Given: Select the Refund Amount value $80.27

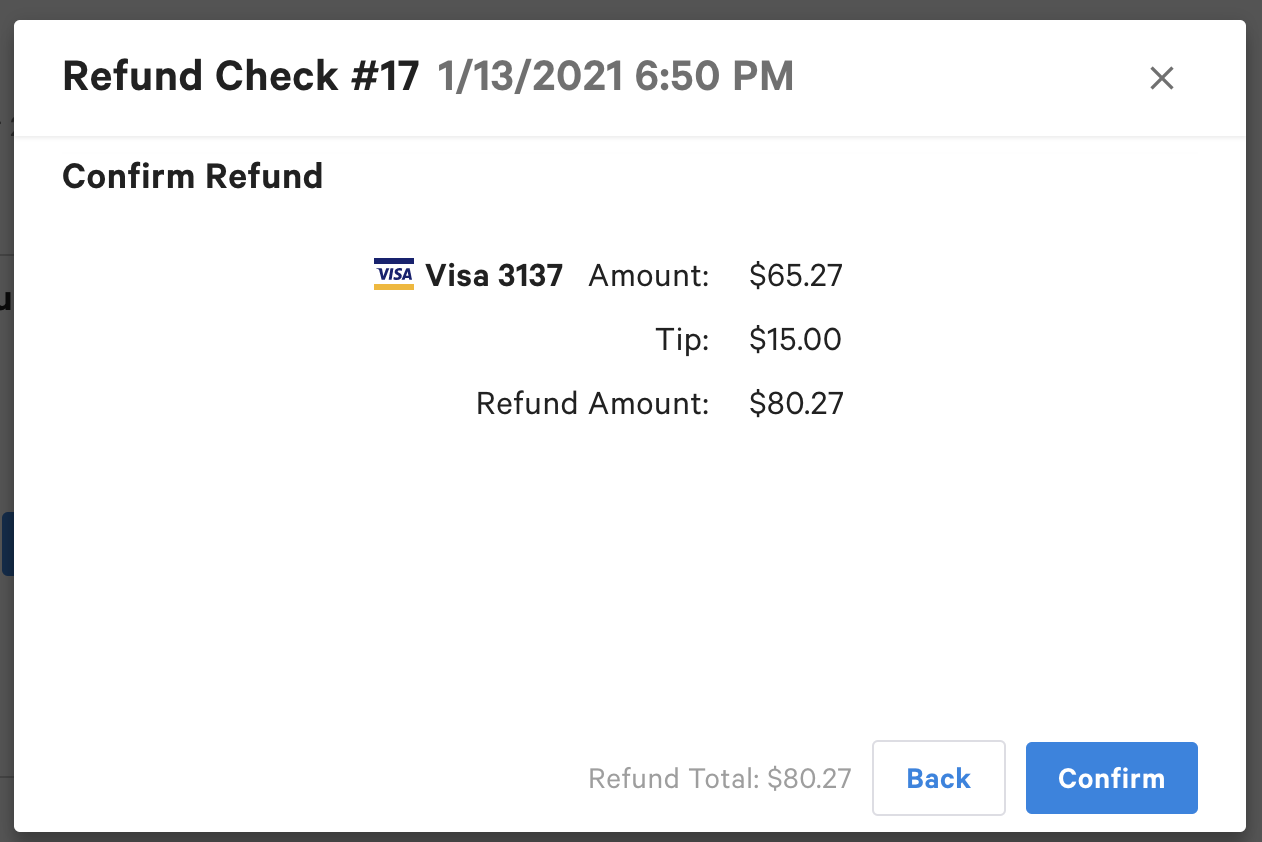Looking at the screenshot, I should (796, 403).
